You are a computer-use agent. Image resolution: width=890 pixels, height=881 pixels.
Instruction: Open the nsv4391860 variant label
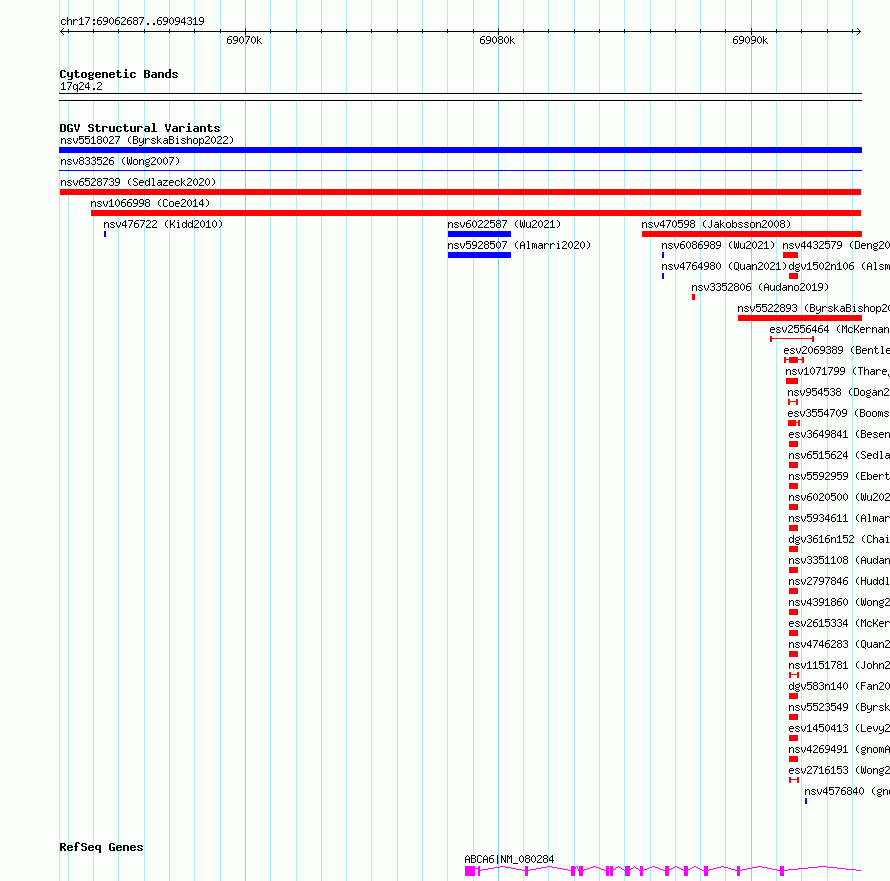pos(839,602)
